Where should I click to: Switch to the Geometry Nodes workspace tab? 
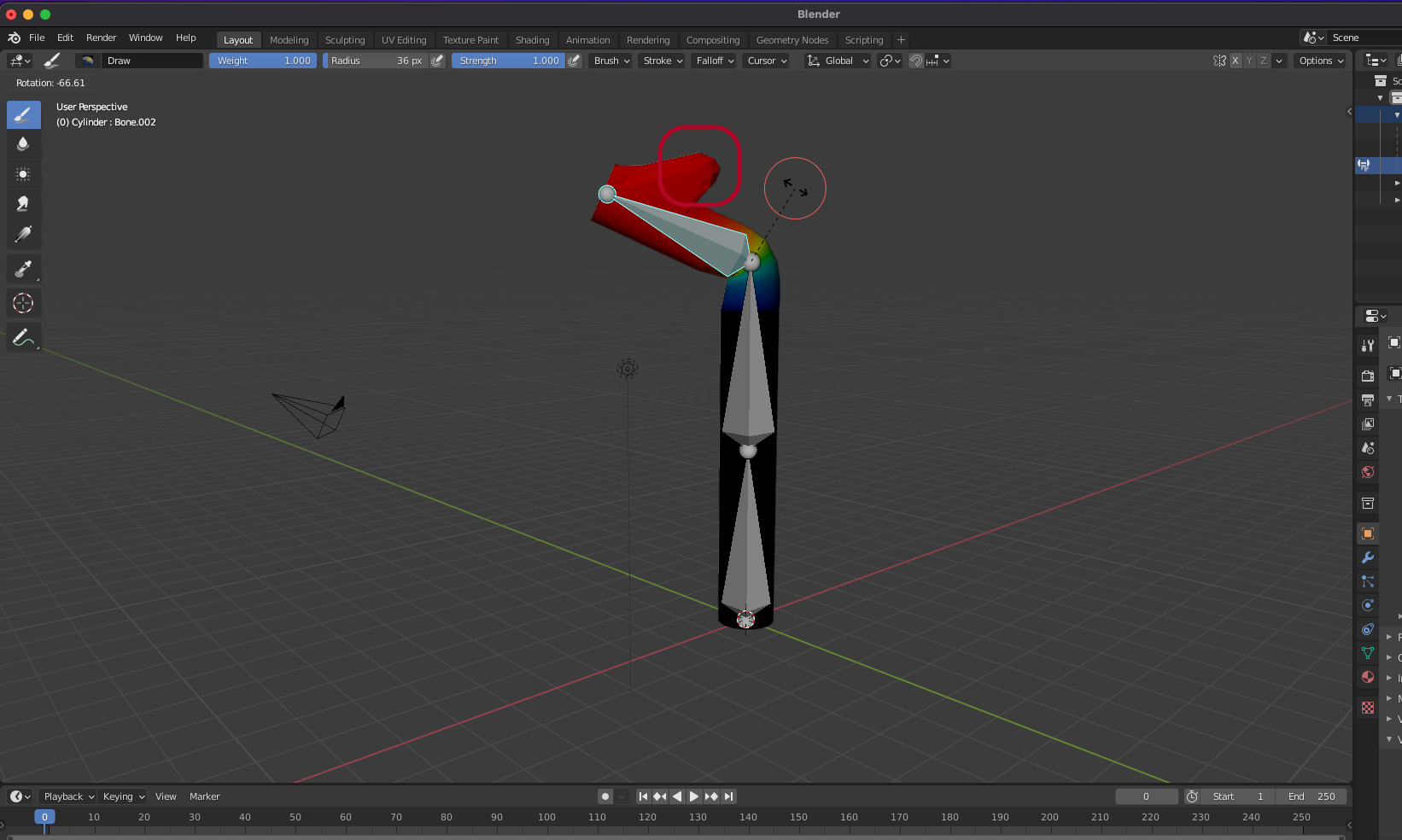click(792, 40)
